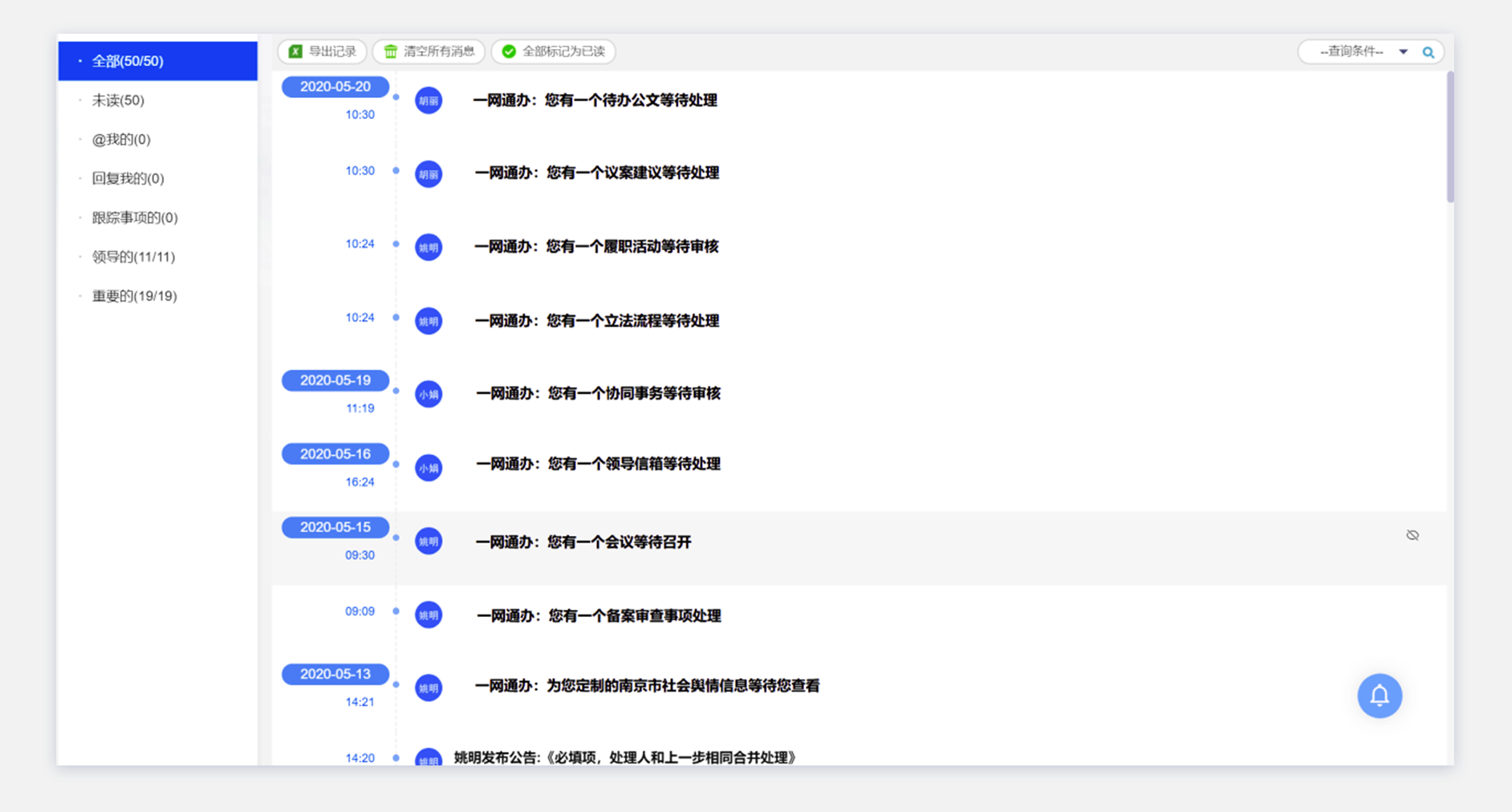Viewport: 1512px width, 812px height.
Task: Open message about 南京市社会舆情信息
Action: click(647, 686)
